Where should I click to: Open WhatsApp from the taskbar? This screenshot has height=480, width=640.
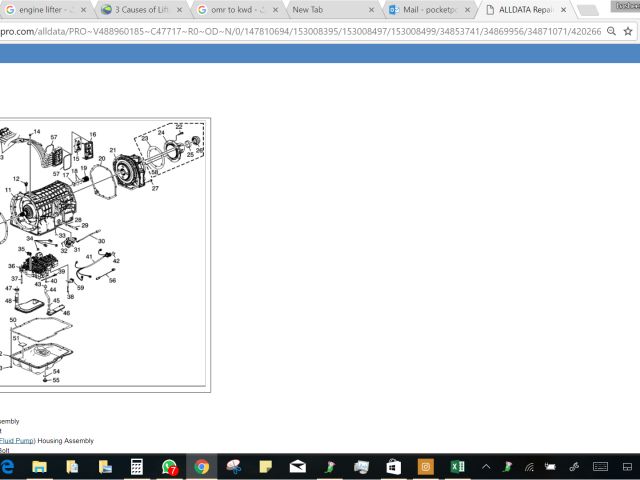169,466
